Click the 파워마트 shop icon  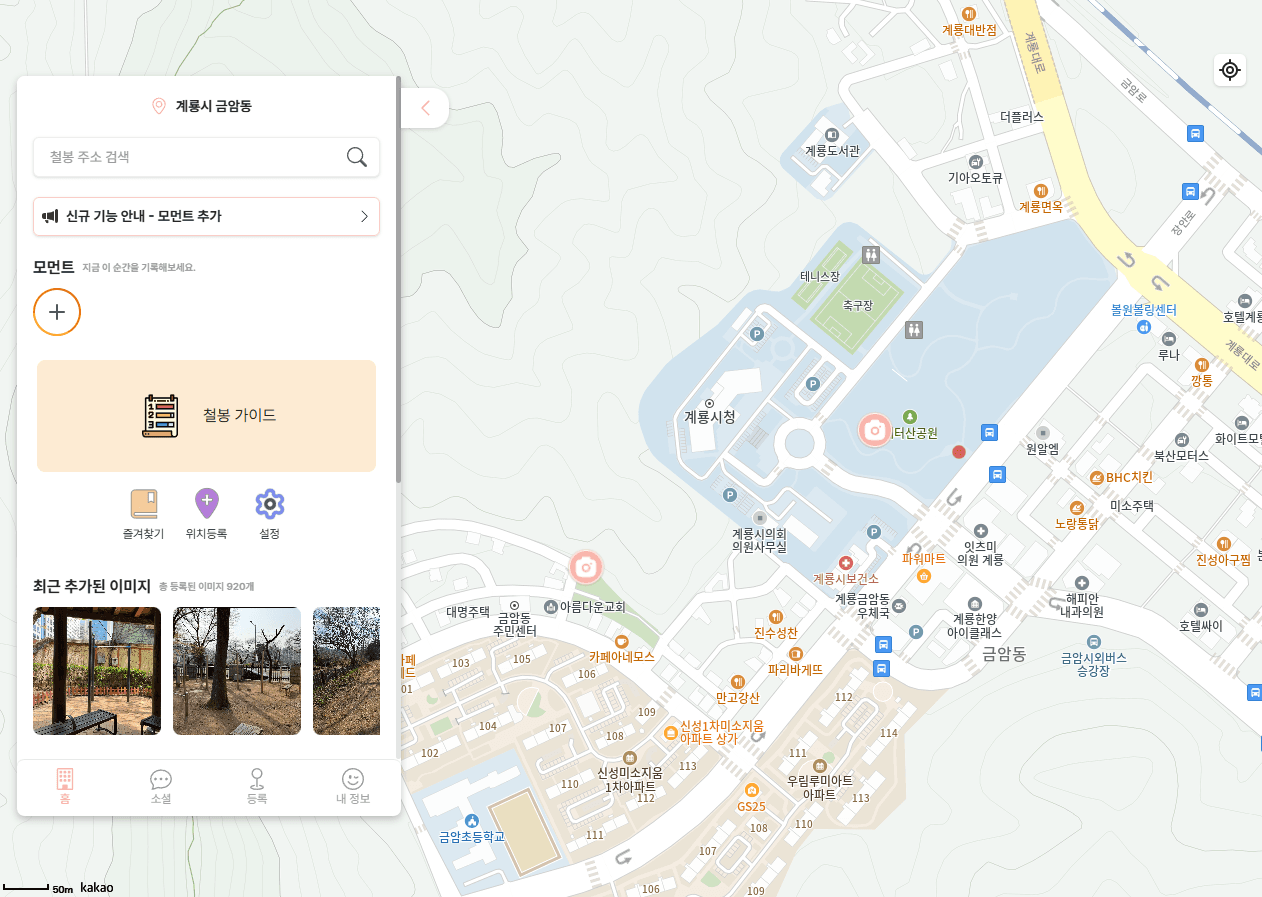(925, 575)
